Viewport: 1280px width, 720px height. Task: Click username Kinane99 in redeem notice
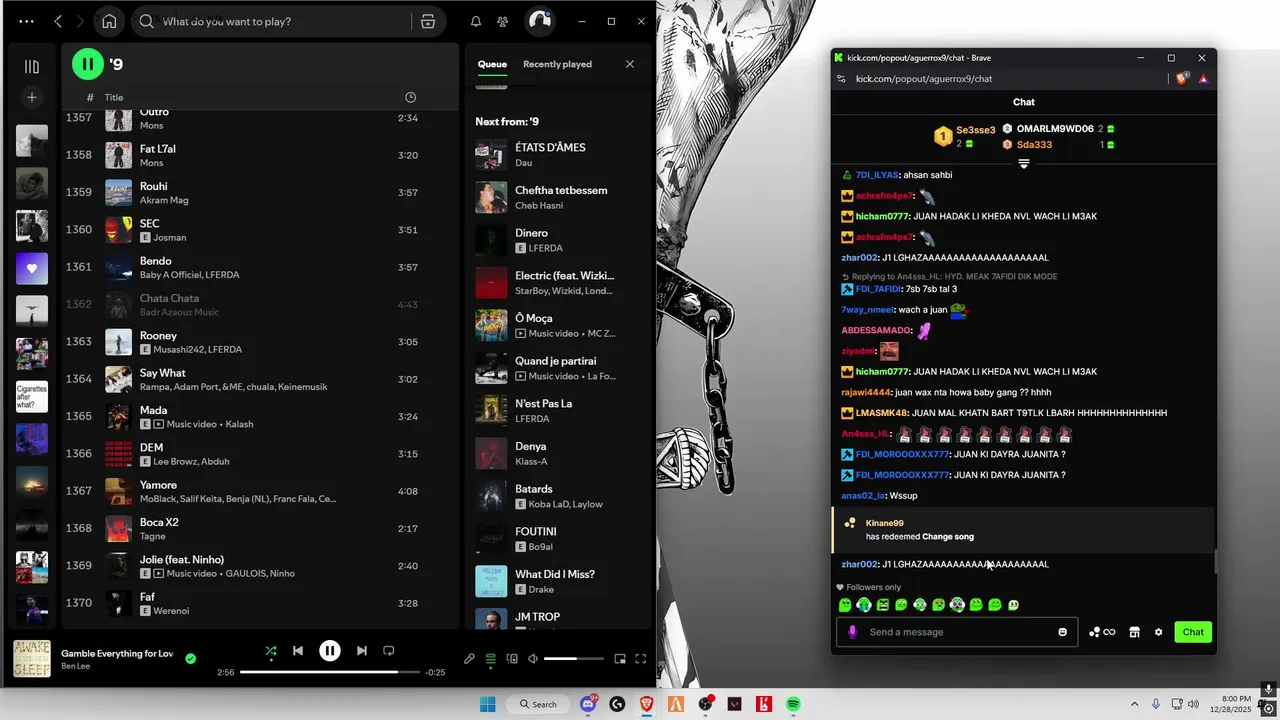885,523
